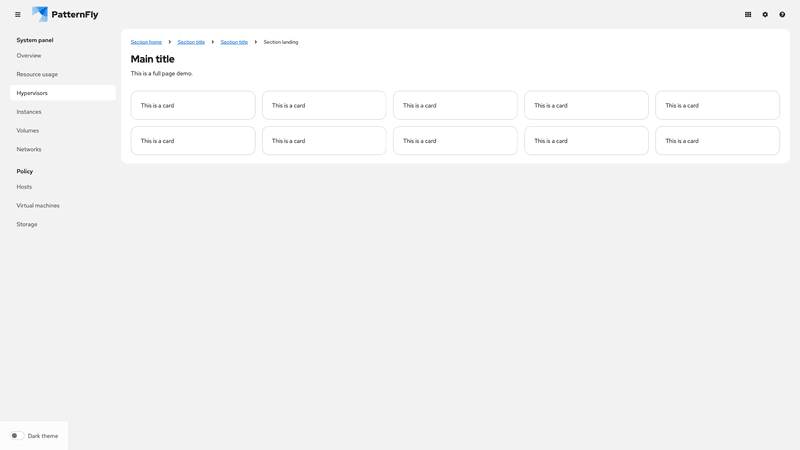
Task: Open Volumes from System panel
Action: tap(28, 131)
